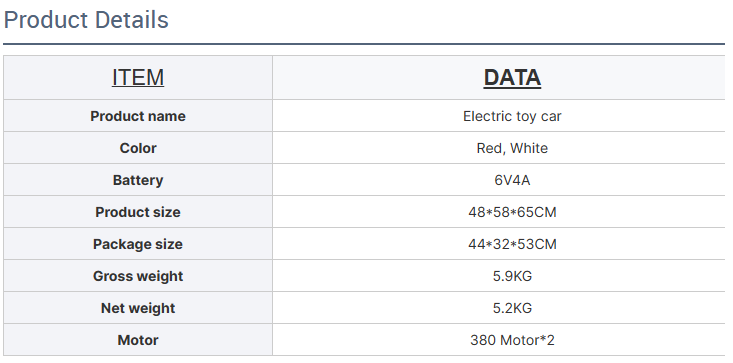The width and height of the screenshot is (733, 363).
Task: Click the Gross weight label
Action: [138, 276]
